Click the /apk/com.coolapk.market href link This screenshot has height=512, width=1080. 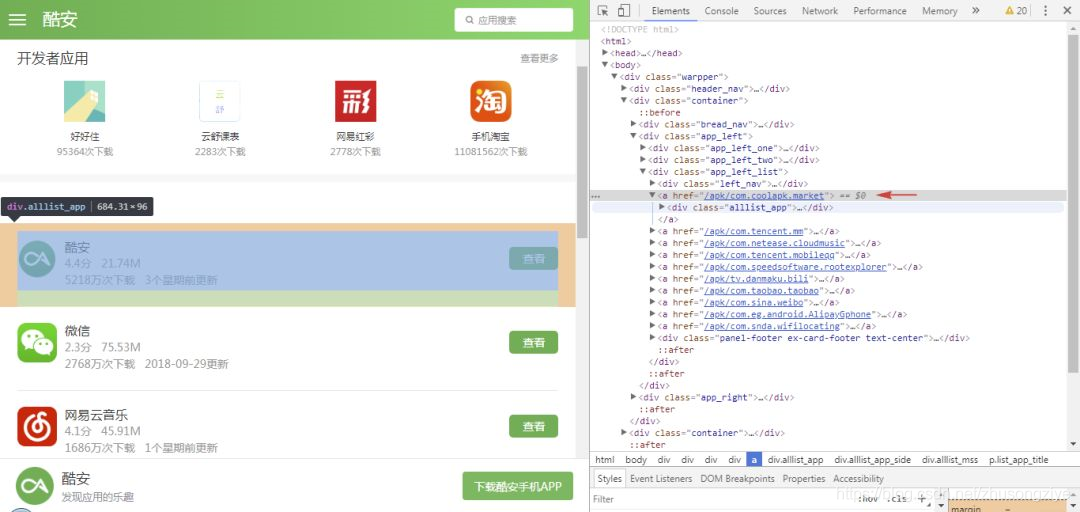(x=763, y=196)
